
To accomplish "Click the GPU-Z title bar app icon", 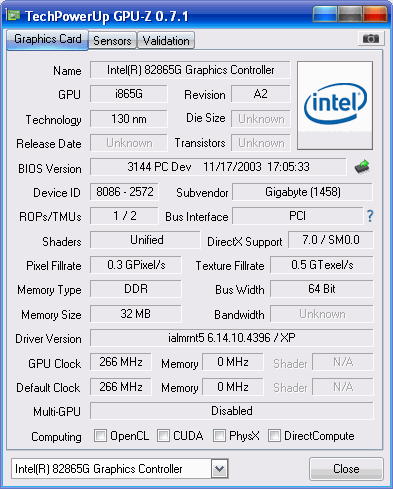I will pyautogui.click(x=13, y=15).
